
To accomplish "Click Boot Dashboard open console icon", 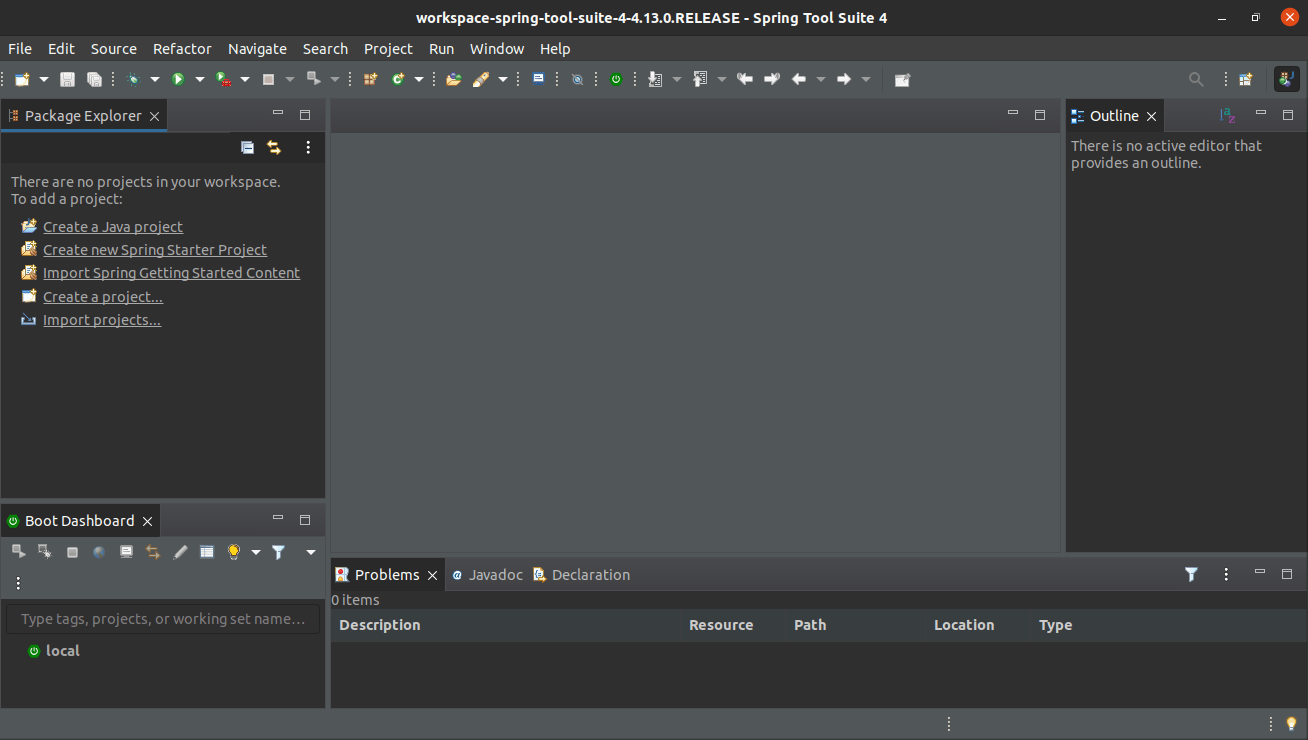I will [126, 552].
